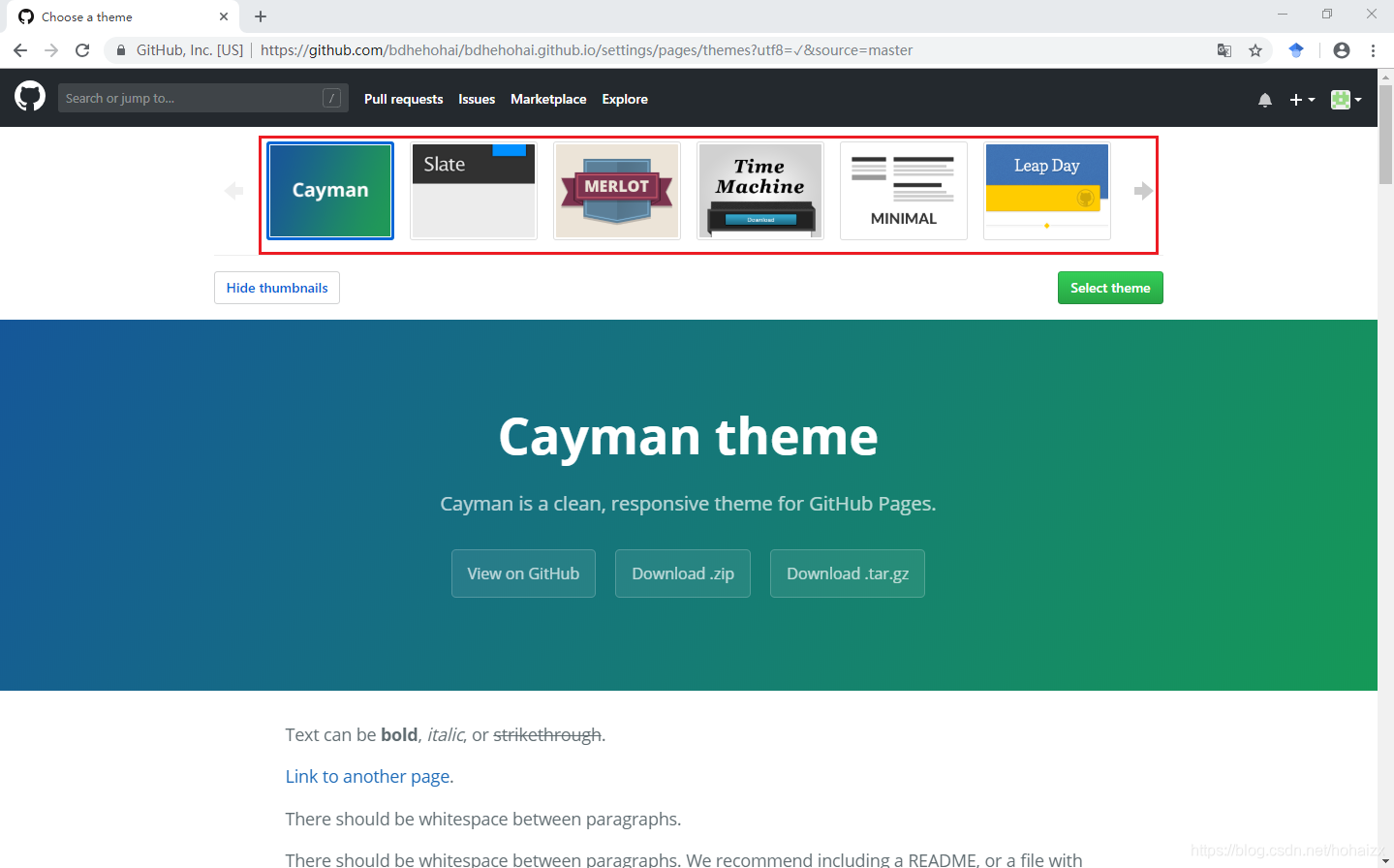Viewport: 1394px width, 868px height.
Task: Select the Cayman theme thumbnail
Action: 330,191
